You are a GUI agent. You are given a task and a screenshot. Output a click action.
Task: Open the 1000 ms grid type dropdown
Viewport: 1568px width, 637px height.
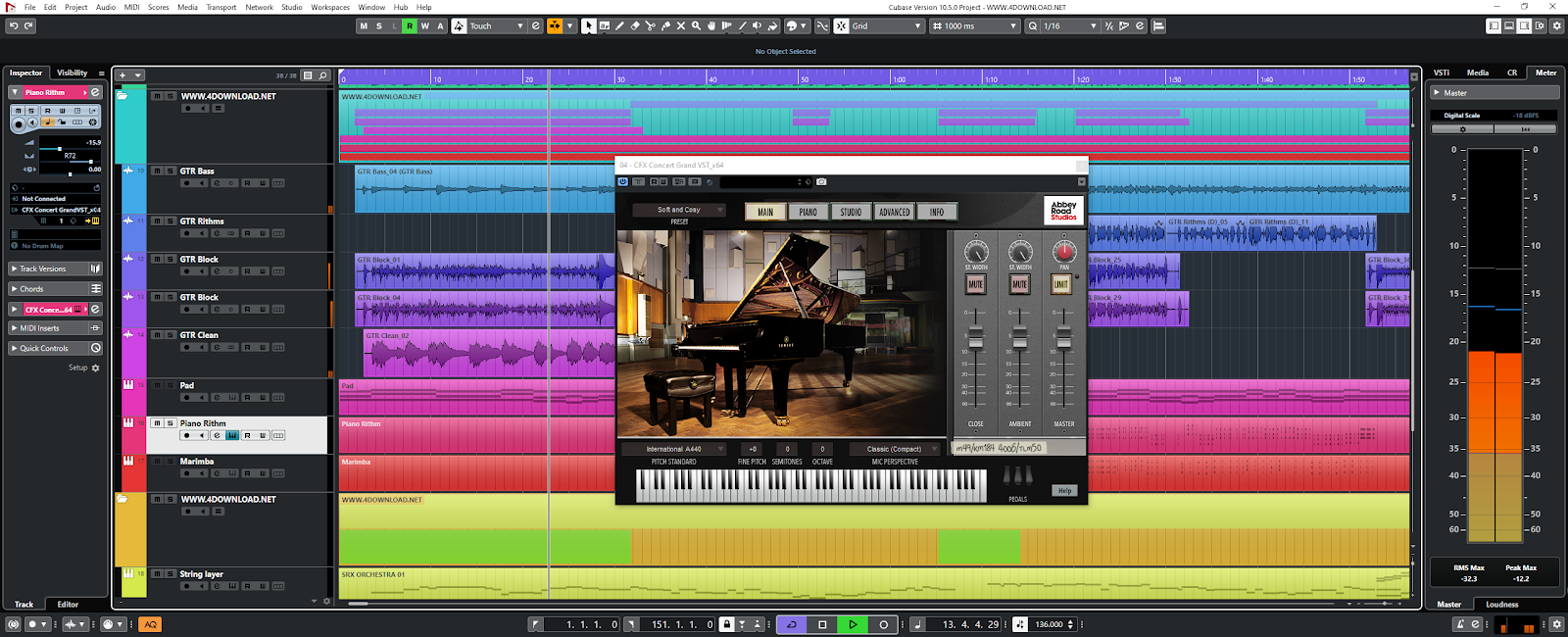(x=974, y=25)
